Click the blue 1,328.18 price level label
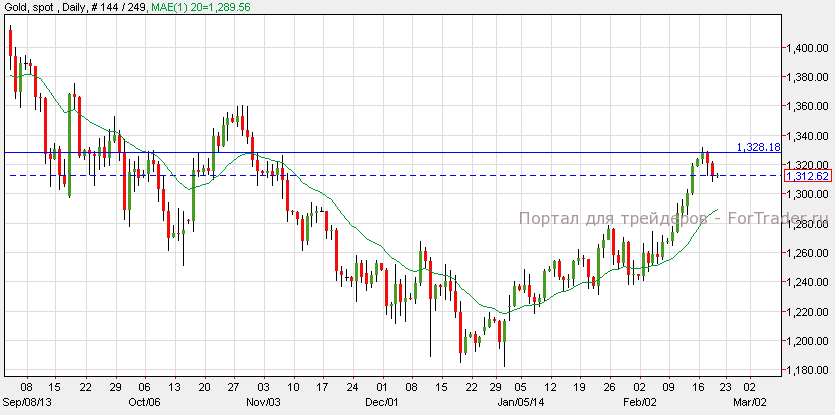This screenshot has height=415, width=835. tap(758, 147)
